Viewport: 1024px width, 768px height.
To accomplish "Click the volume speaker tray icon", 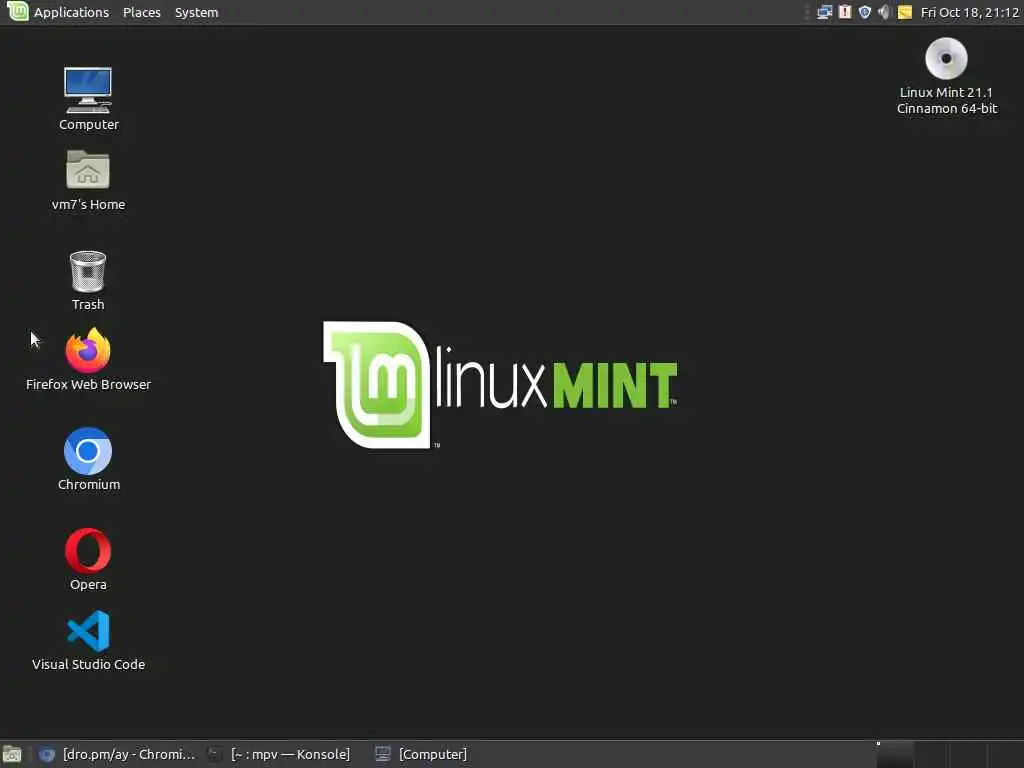I will coord(884,12).
